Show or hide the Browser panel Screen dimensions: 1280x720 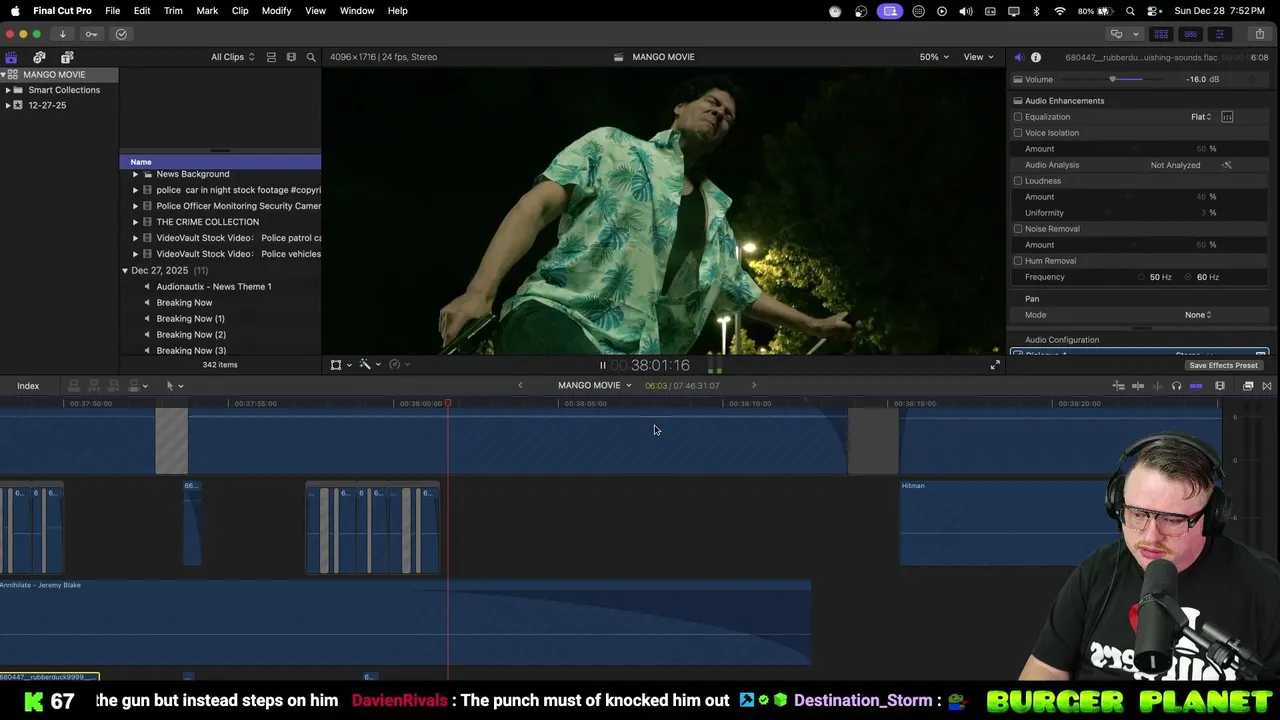pyautogui.click(x=1161, y=34)
